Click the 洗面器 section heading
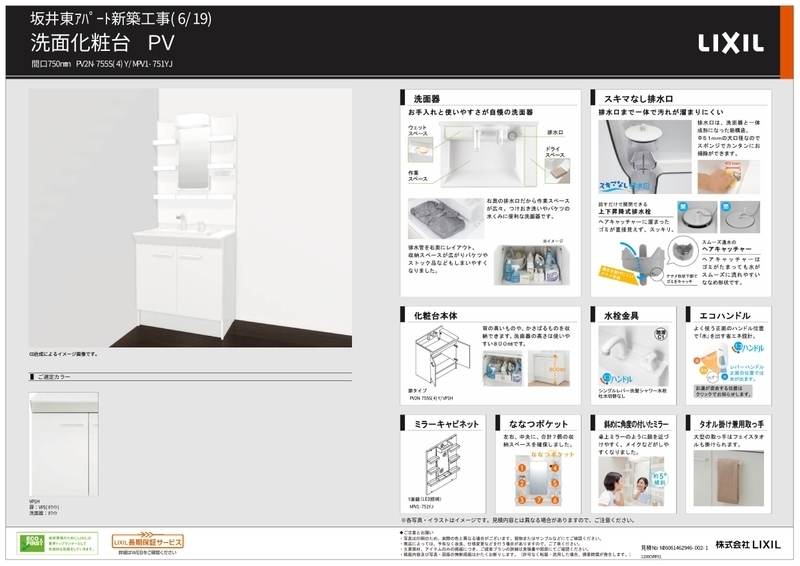The width and height of the screenshot is (800, 566). pos(427,99)
